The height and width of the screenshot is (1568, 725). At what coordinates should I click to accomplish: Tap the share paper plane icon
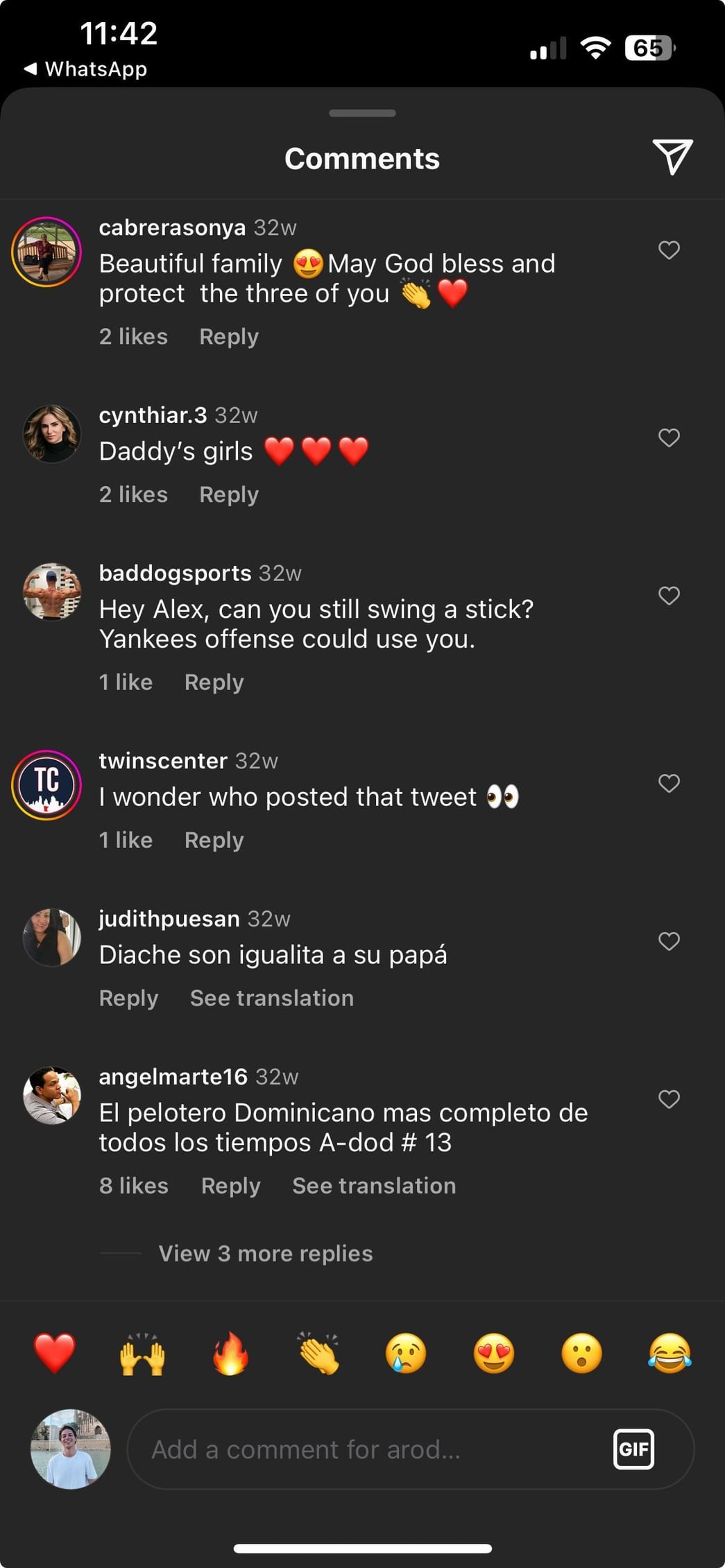(x=672, y=157)
